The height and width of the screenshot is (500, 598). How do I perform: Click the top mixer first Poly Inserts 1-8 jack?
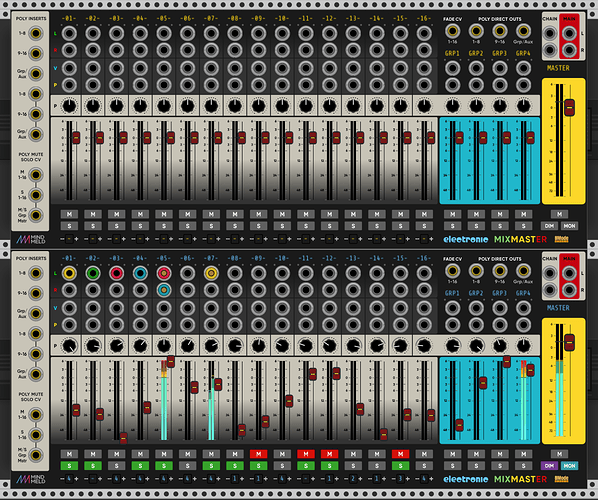click(x=35, y=33)
